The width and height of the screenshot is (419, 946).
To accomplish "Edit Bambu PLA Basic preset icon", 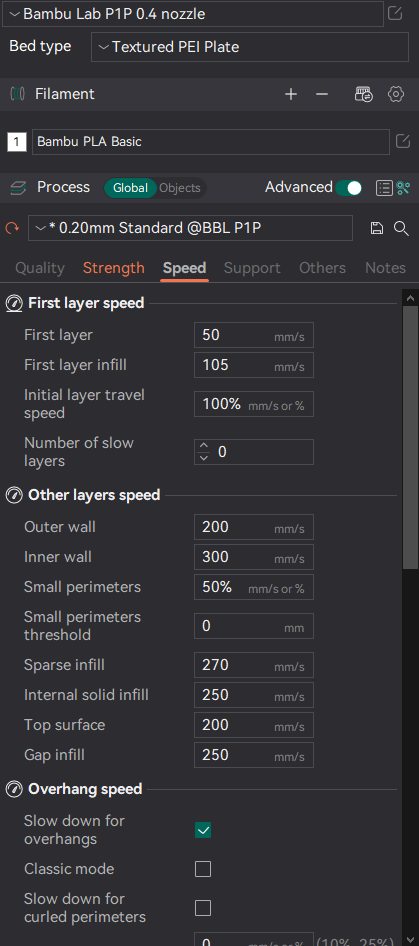I will point(403,142).
